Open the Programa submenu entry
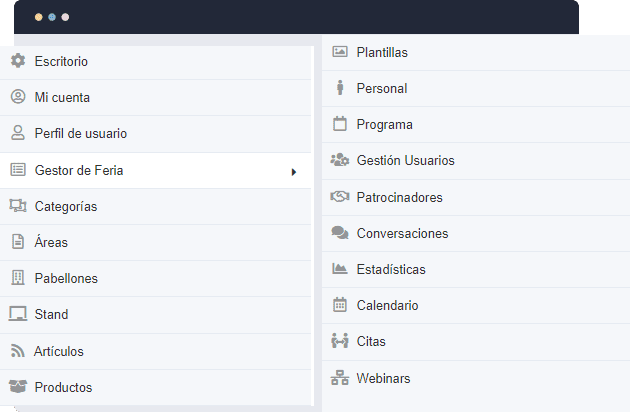This screenshot has height=412, width=630. tap(384, 124)
